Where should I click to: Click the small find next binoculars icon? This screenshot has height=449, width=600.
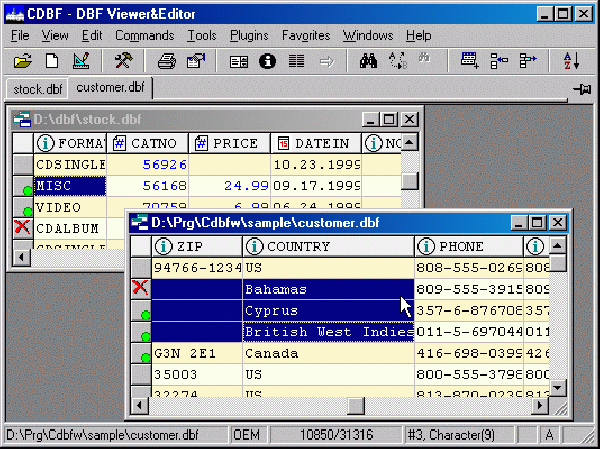[x=424, y=59]
